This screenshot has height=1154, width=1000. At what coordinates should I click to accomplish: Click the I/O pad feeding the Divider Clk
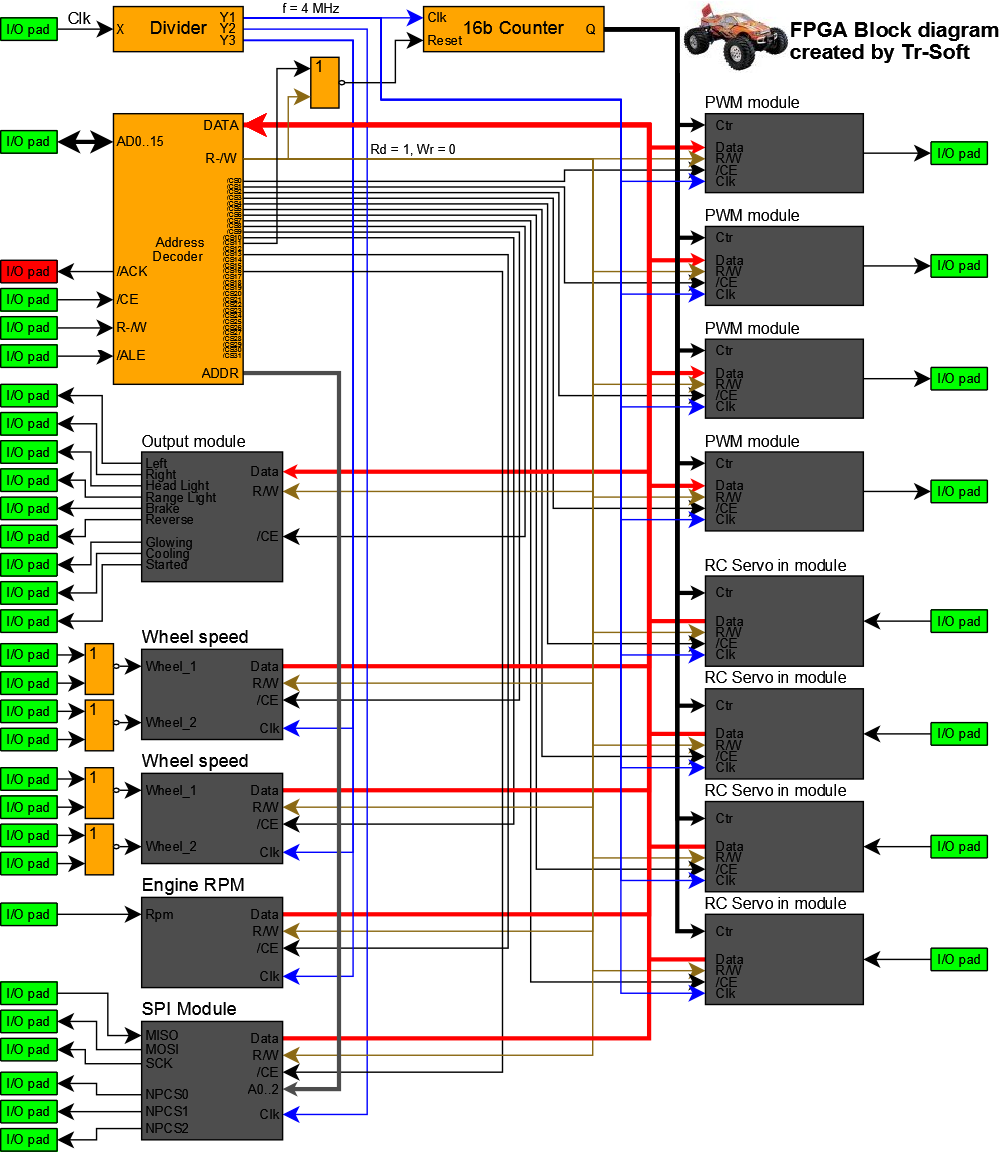[x=29, y=29]
